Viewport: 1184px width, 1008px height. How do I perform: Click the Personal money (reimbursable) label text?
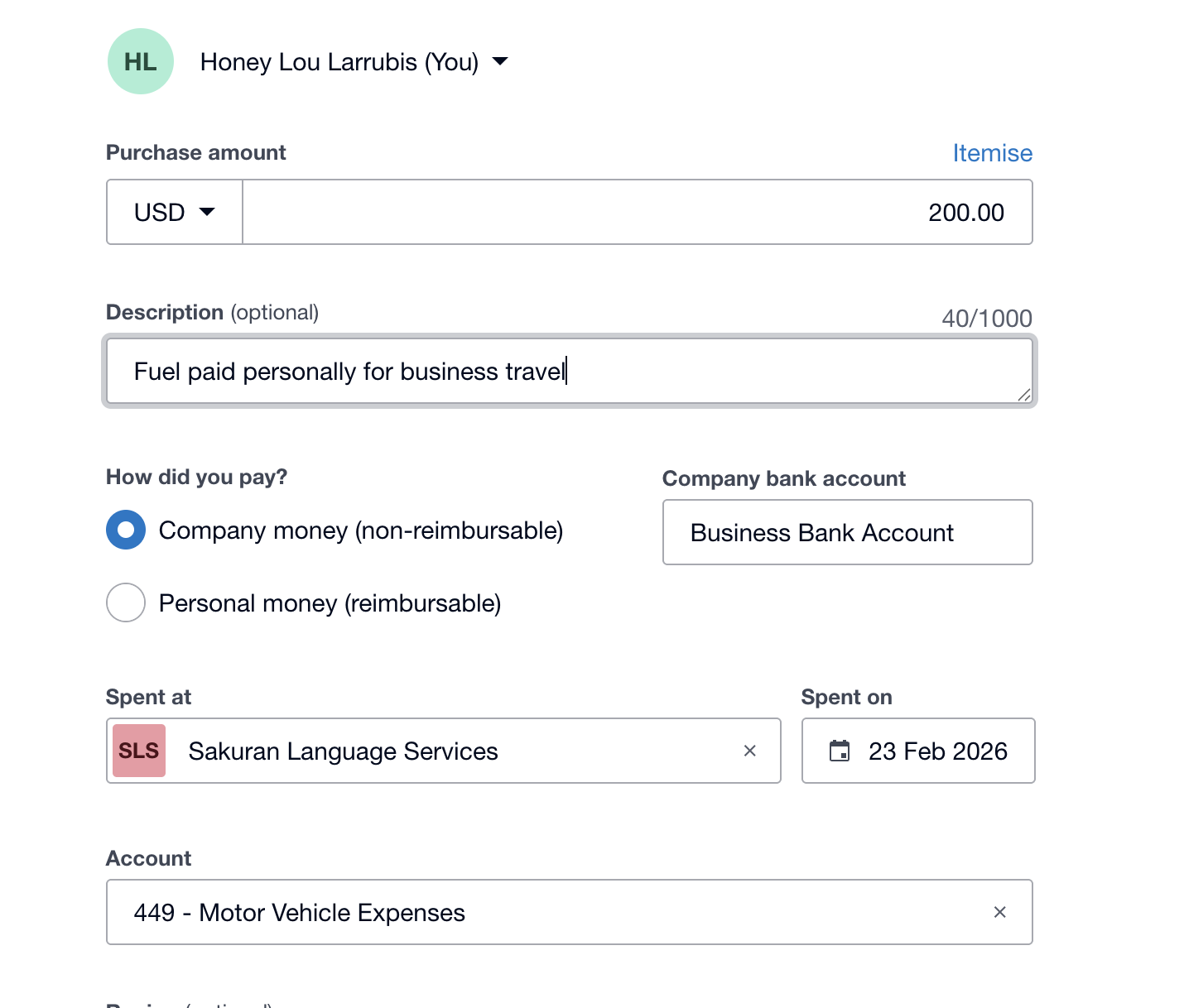click(330, 603)
